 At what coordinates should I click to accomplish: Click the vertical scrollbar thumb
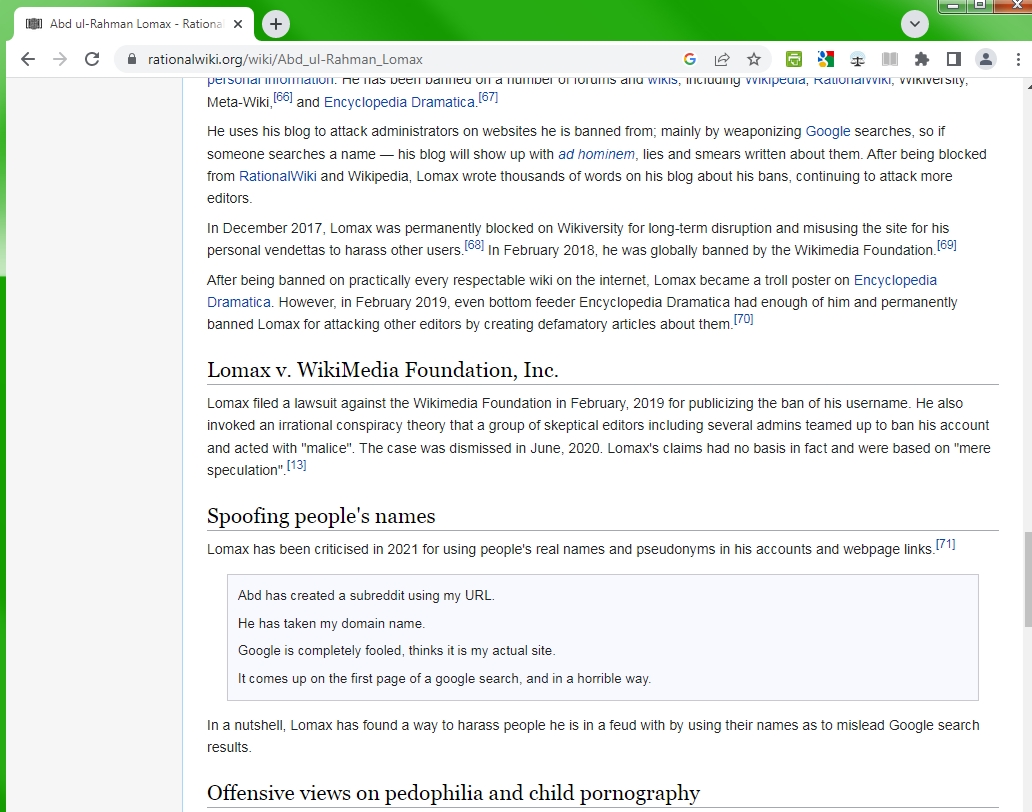[x=1027, y=579]
